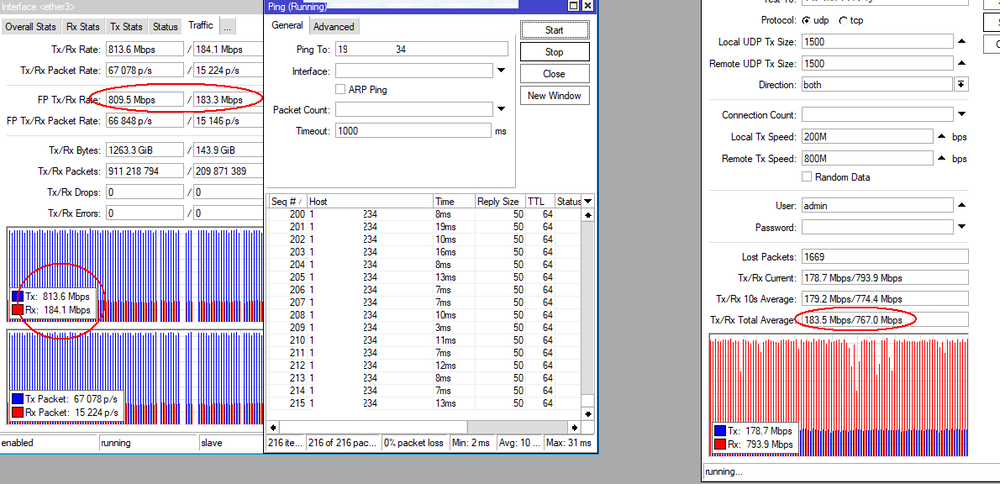The image size is (1000, 484).
Task: Sort ping results by Seq # column
Action: pos(287,202)
